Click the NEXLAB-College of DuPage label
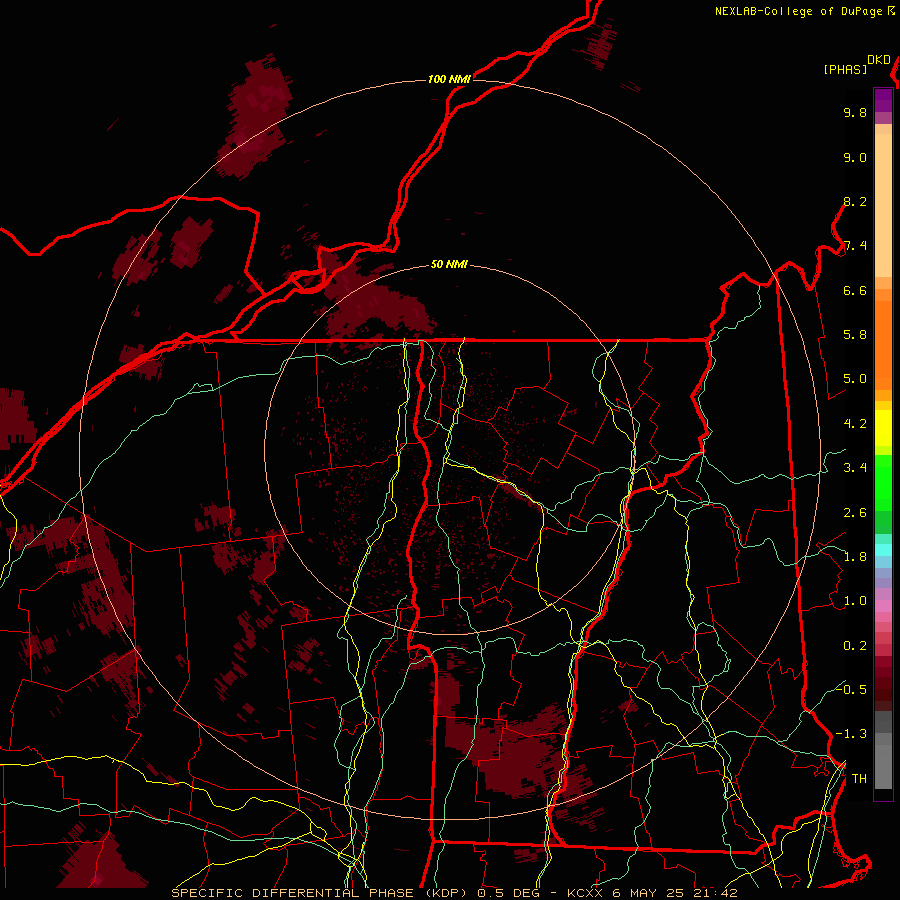Viewport: 900px width, 900px height. pos(798,11)
